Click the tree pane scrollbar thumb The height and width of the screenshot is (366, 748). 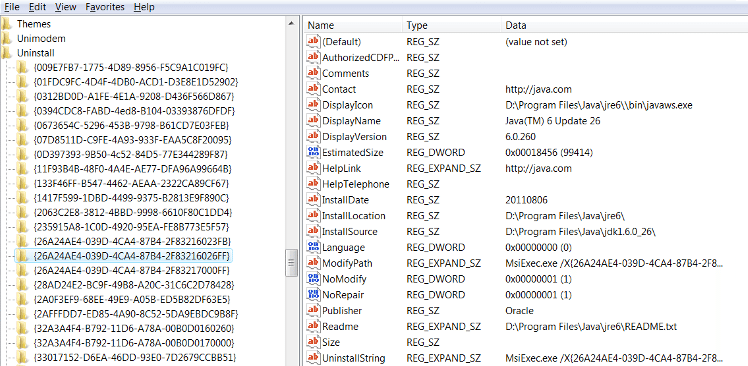coord(291,263)
